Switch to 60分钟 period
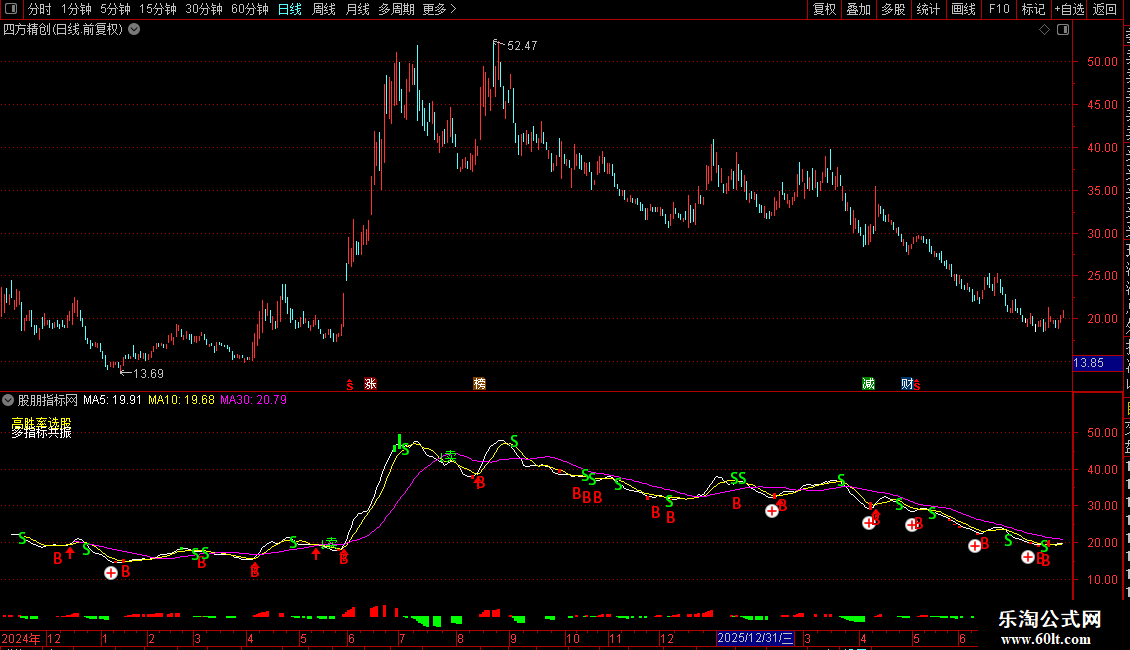 (x=250, y=9)
